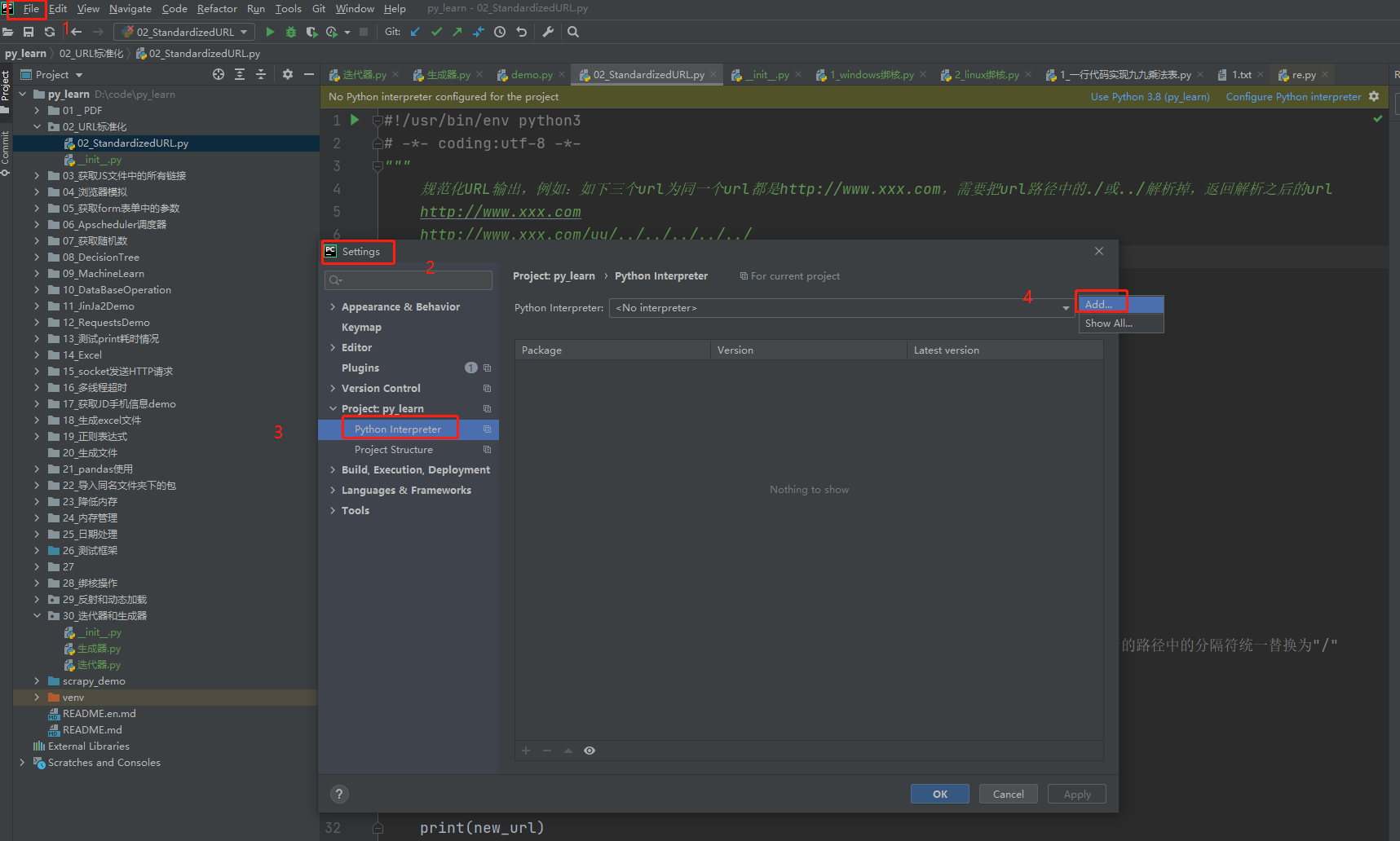Click Cancel in Settings dialog

point(1009,794)
